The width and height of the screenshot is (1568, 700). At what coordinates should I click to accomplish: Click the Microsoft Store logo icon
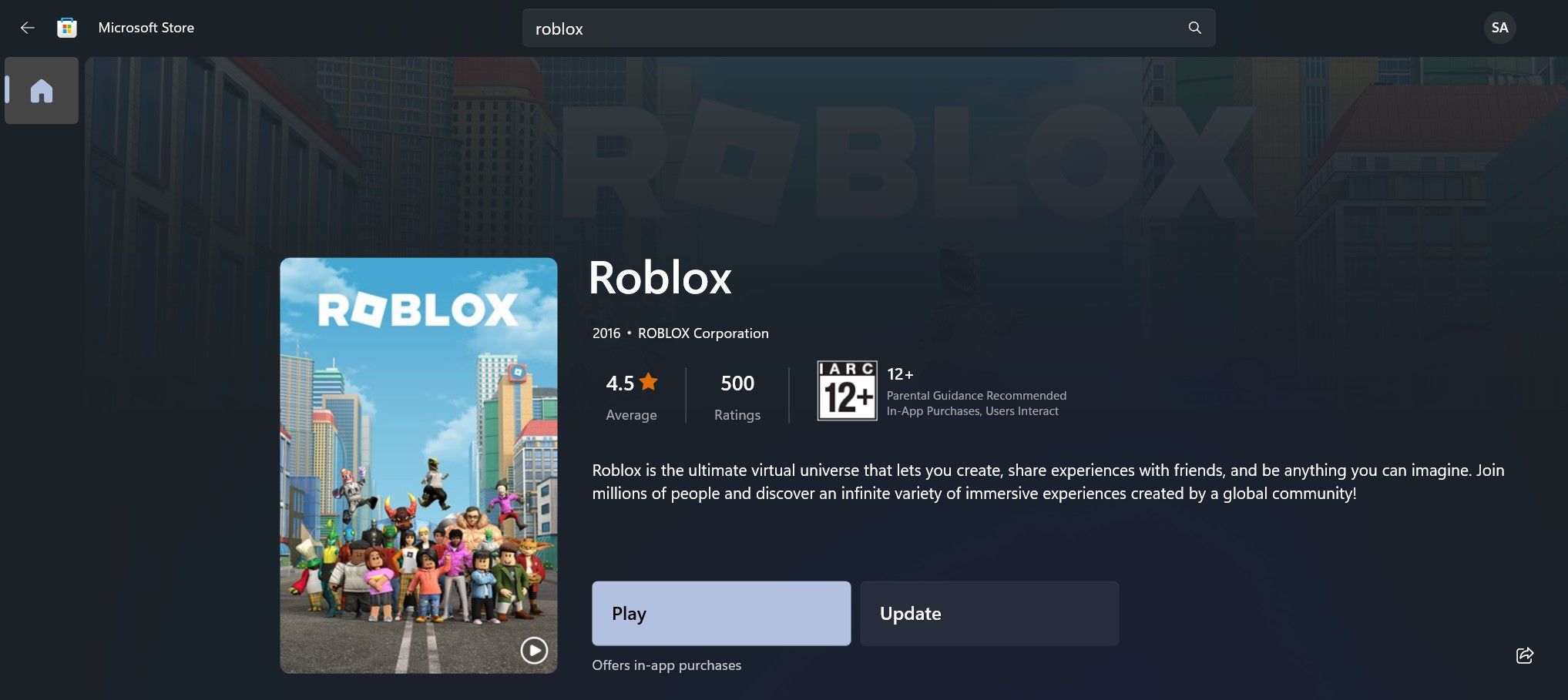[67, 27]
